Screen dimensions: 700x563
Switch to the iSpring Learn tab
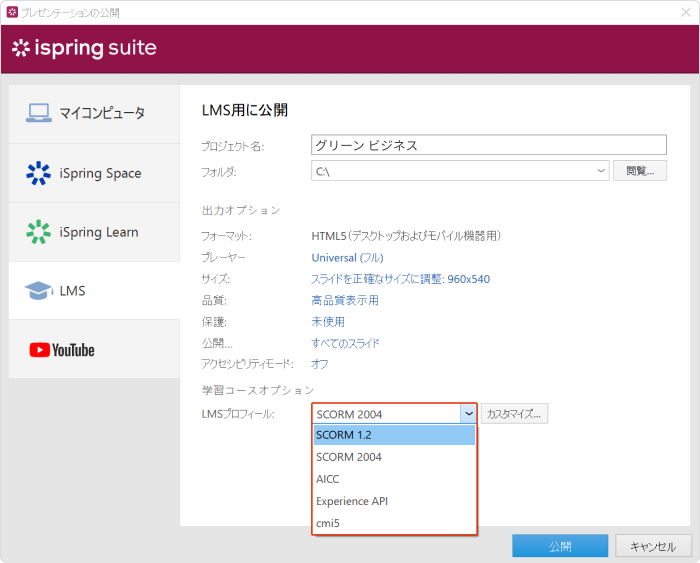[94, 232]
